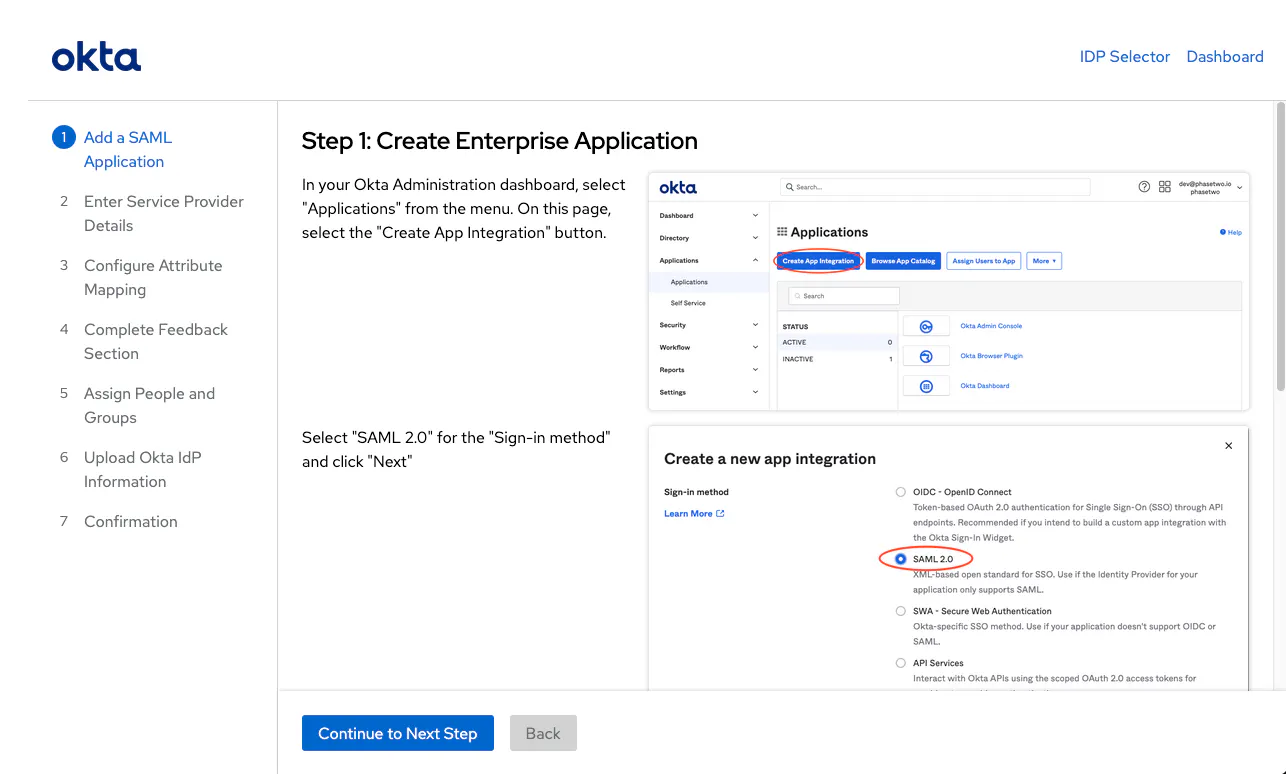Select the OIDC - OpenID Connect radio option
The width and height of the screenshot is (1286, 774).
(901, 492)
